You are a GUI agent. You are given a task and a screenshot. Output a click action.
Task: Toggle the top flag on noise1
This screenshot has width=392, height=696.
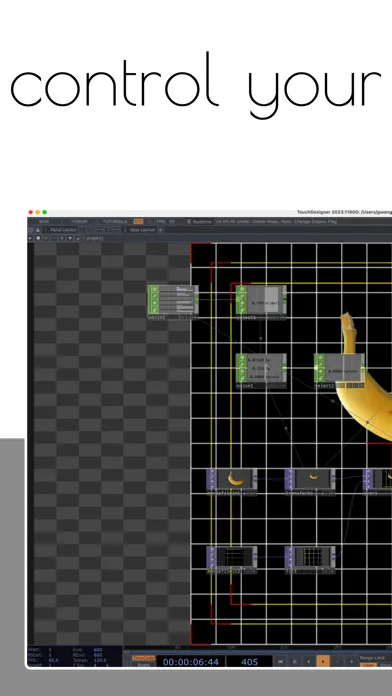(242, 357)
